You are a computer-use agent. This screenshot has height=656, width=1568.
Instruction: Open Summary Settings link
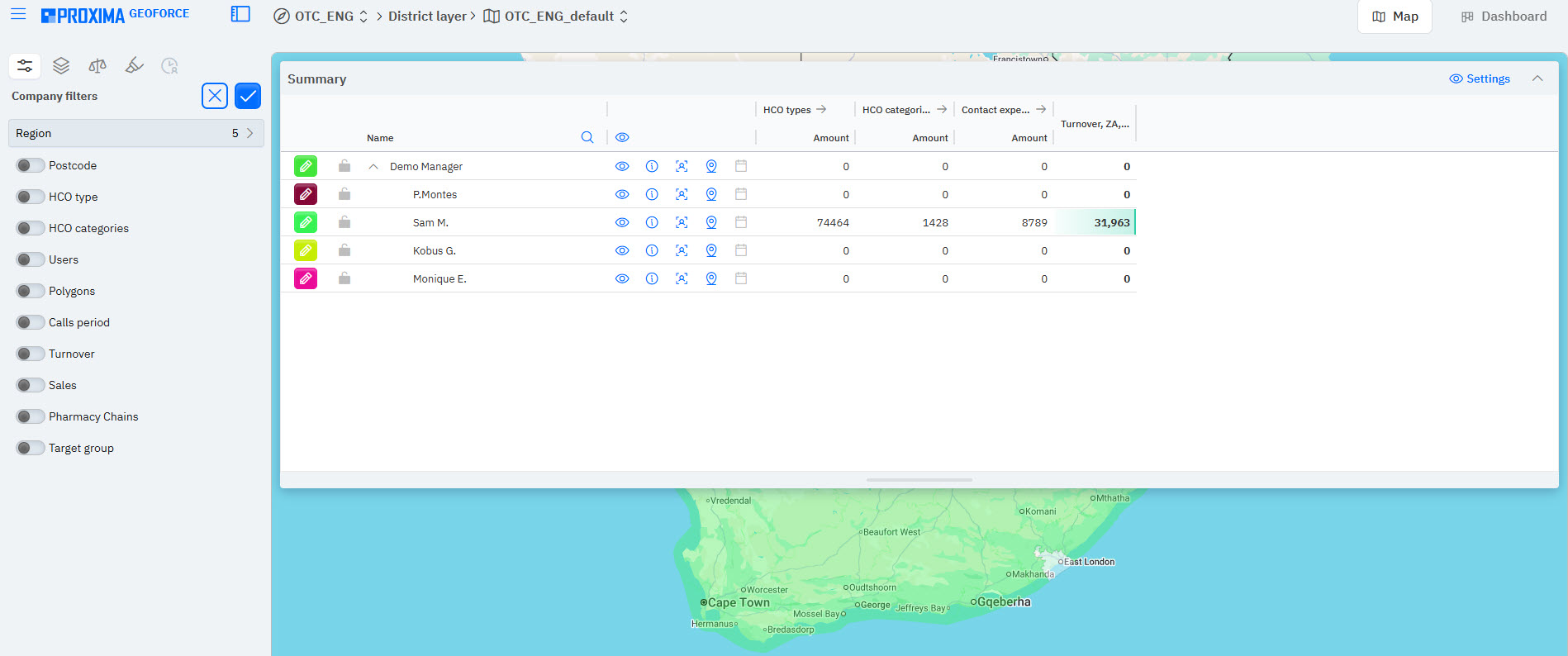pos(1480,78)
